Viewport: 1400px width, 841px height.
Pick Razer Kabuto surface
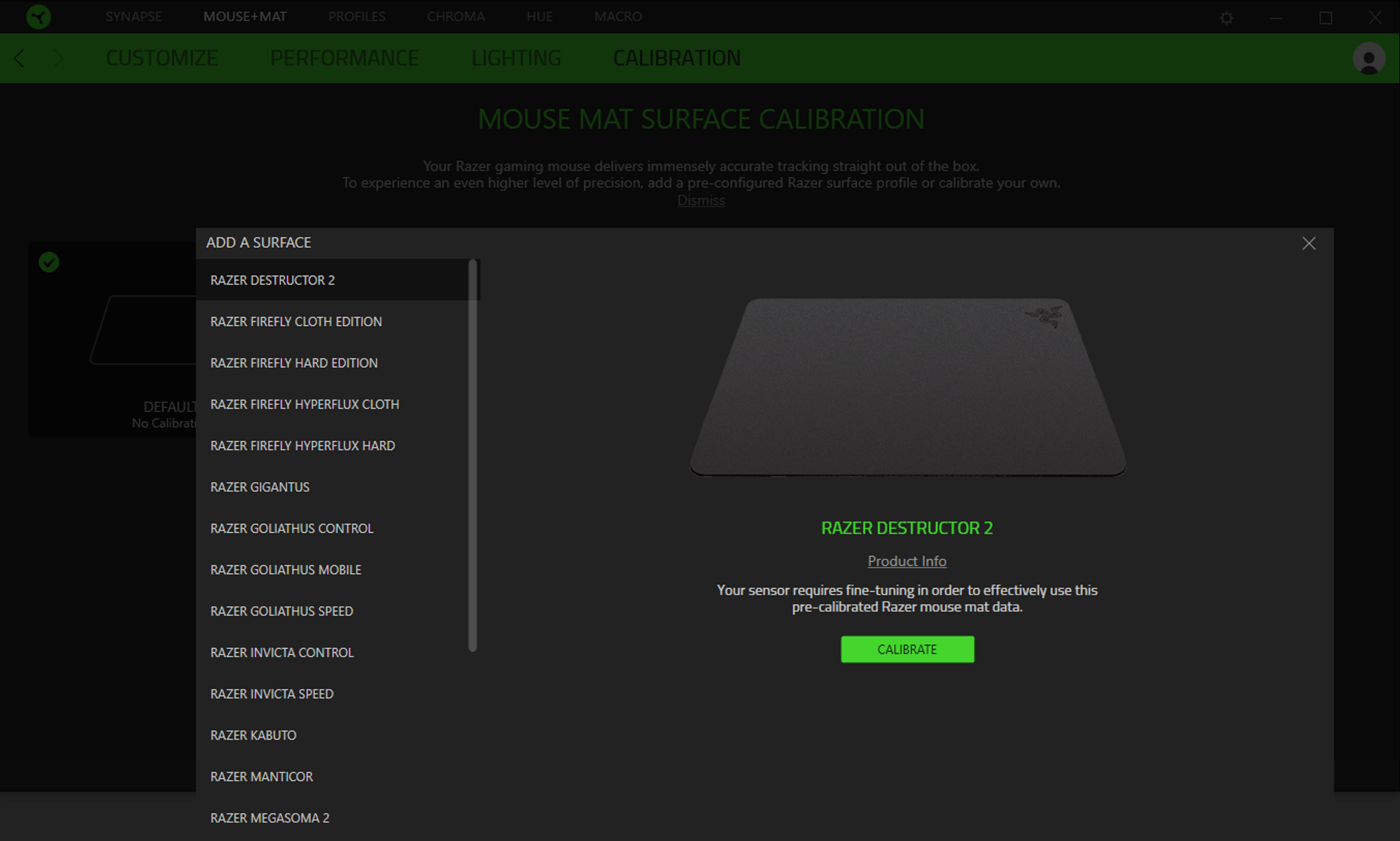[x=332, y=735]
